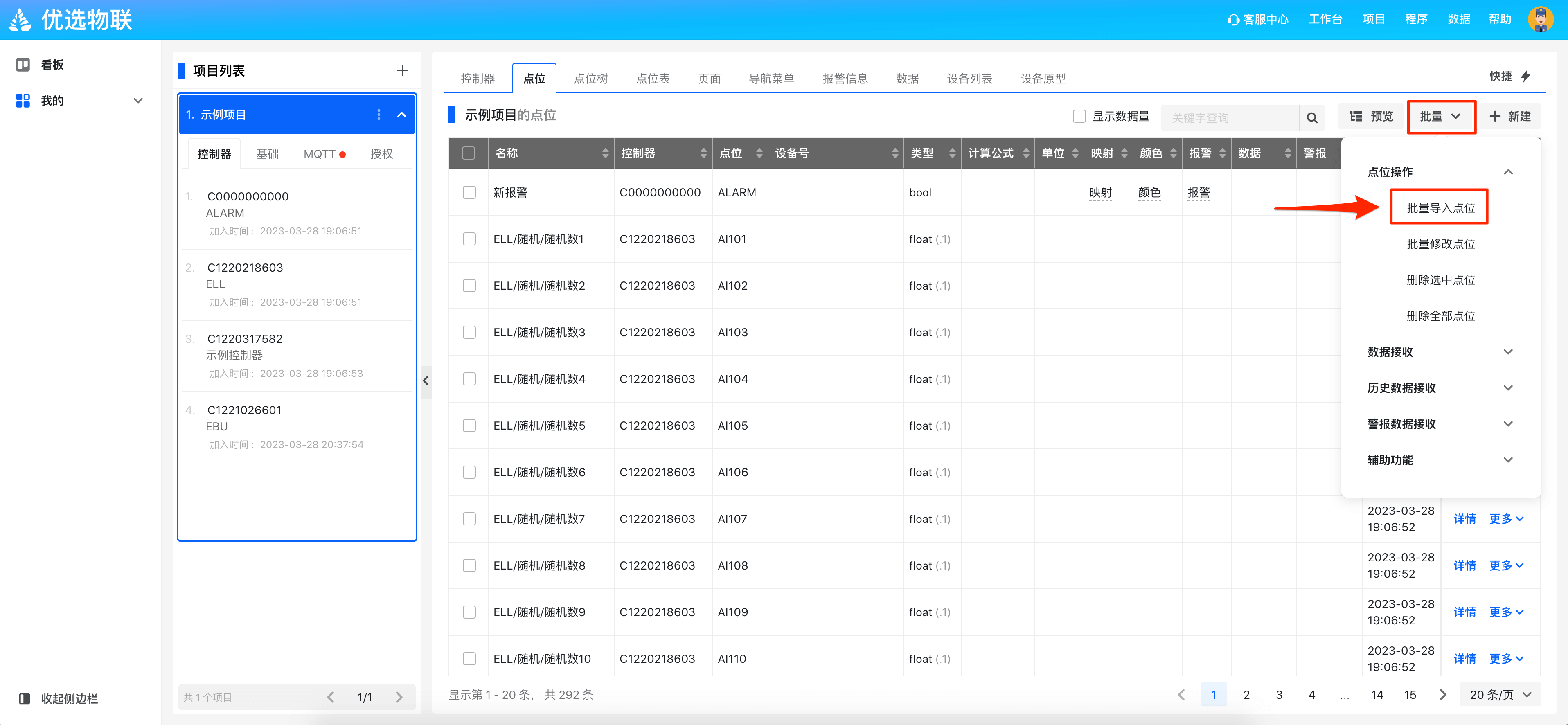Viewport: 1568px width, 725px height.
Task: Sort by 单位 column arrows
Action: 1075,153
